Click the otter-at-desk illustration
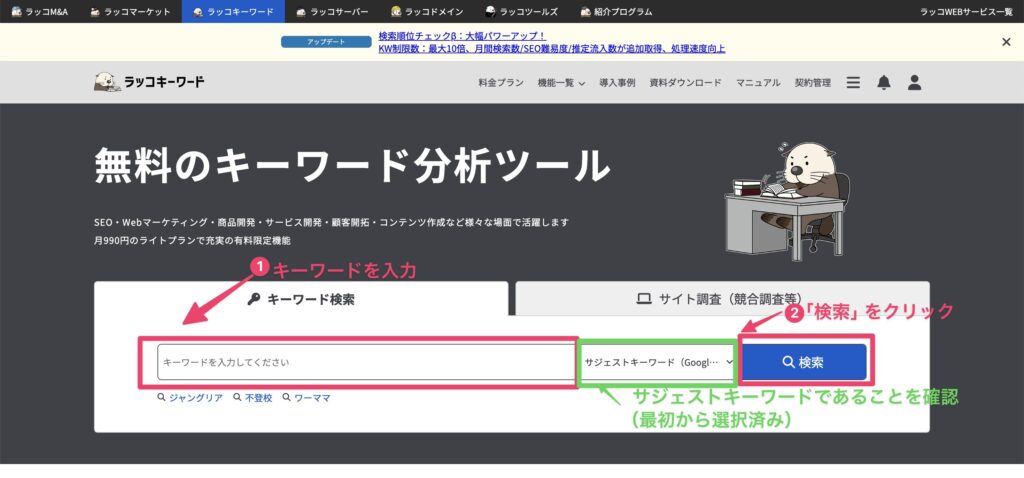 point(787,200)
